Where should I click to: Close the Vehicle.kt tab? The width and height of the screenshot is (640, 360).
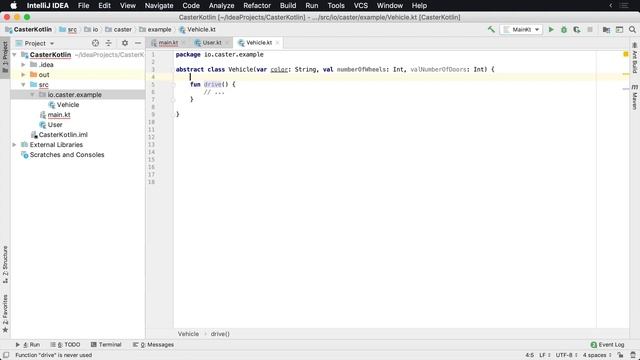click(x=278, y=43)
